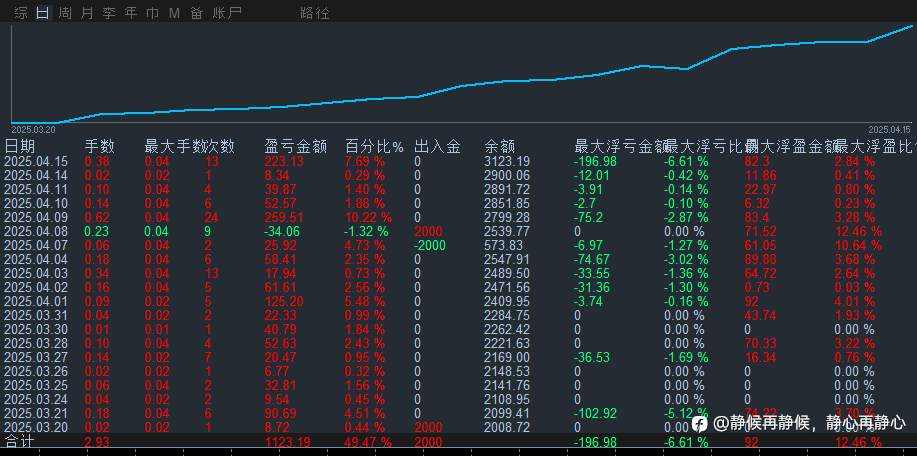The height and width of the screenshot is (456, 917).
Task: Open the 备 tab
Action: pyautogui.click(x=196, y=13)
